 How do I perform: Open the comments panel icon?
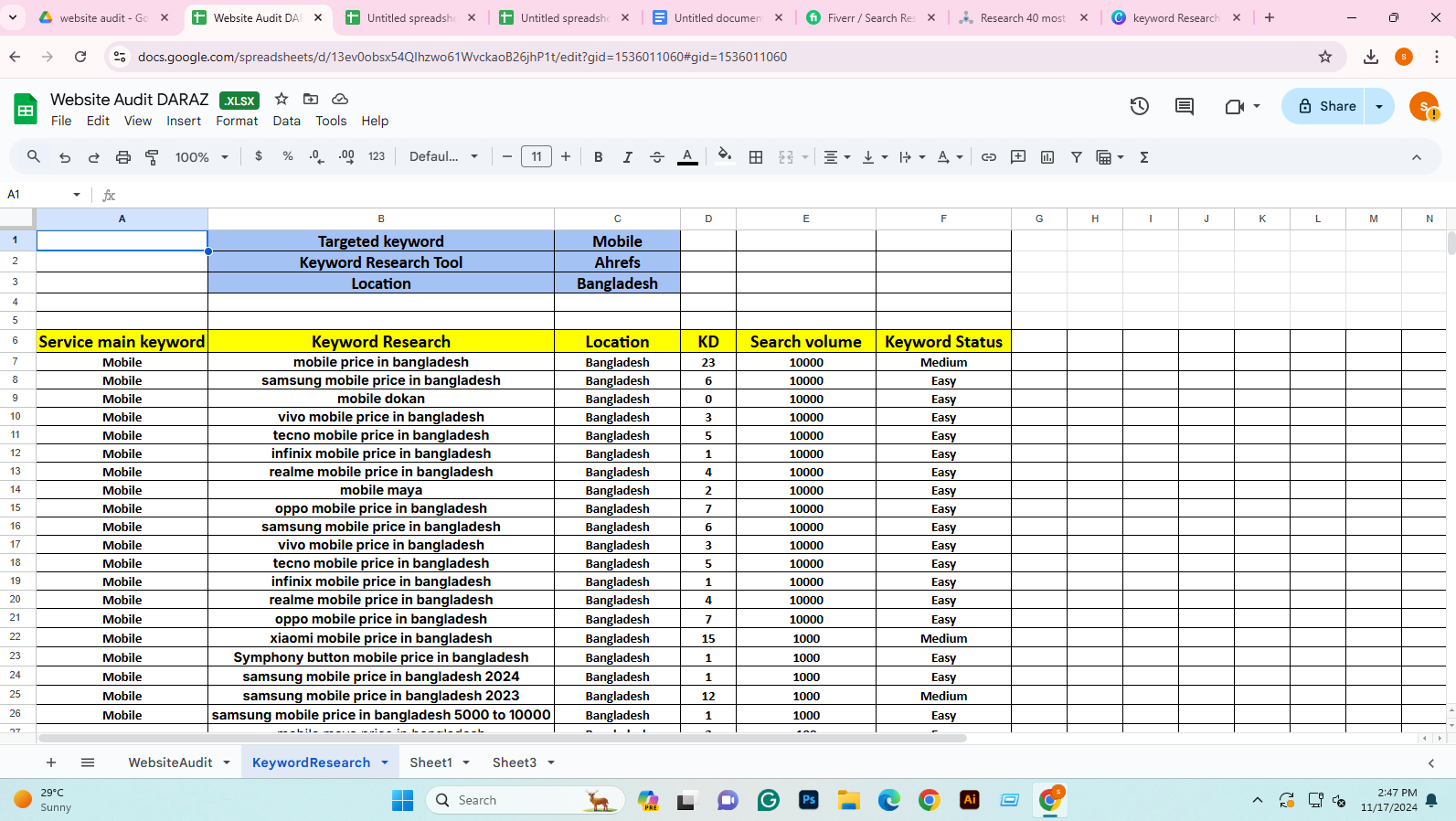point(1184,106)
